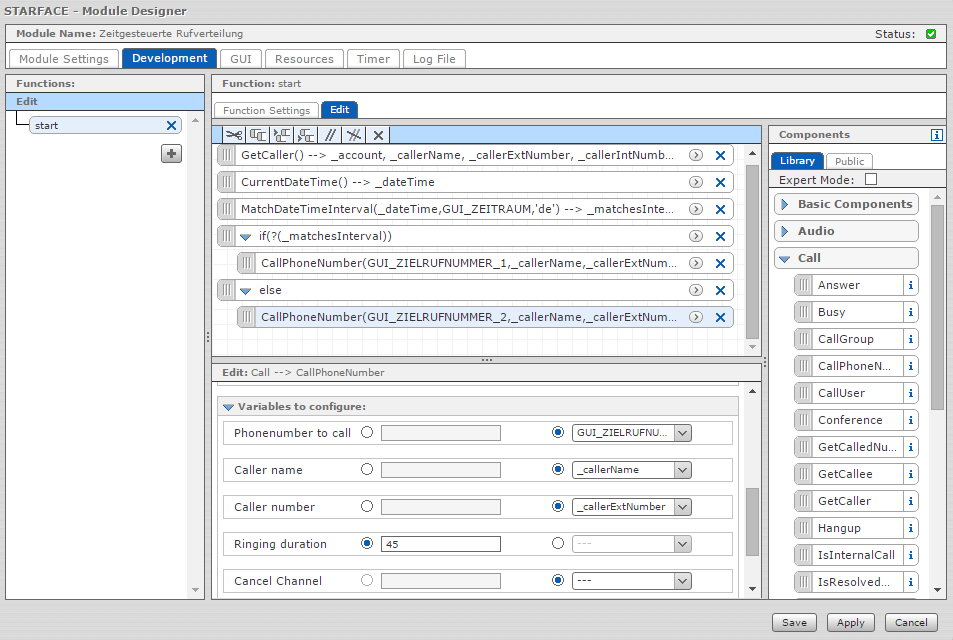The width and height of the screenshot is (953, 640).
Task: Open details arrow for GetCaller step
Action: click(x=696, y=155)
